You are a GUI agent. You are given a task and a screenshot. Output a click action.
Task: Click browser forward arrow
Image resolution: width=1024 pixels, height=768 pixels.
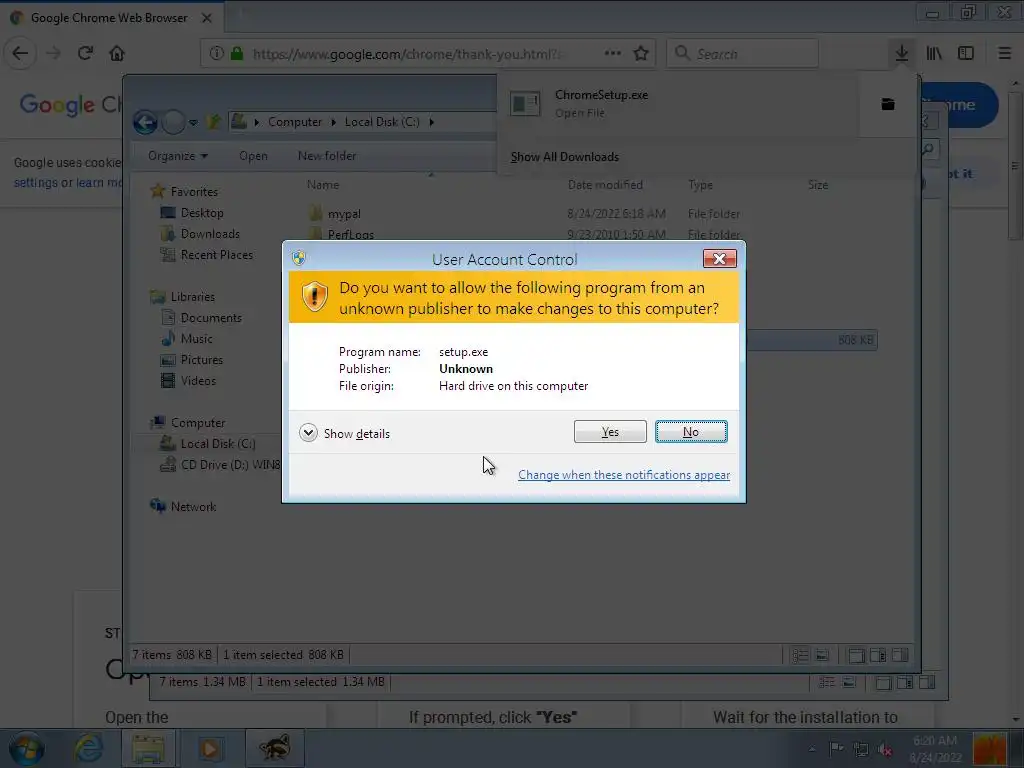[54, 54]
